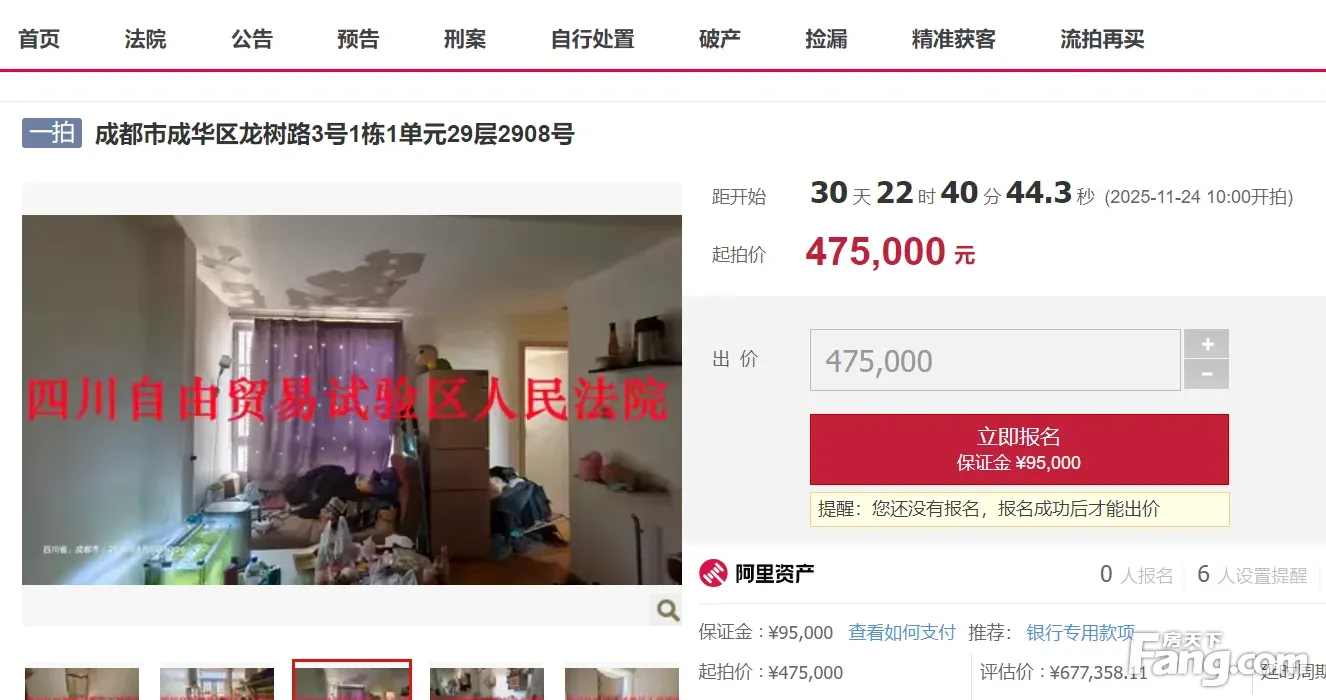
Task: Open 流拍再买 navigation item
Action: (1102, 39)
